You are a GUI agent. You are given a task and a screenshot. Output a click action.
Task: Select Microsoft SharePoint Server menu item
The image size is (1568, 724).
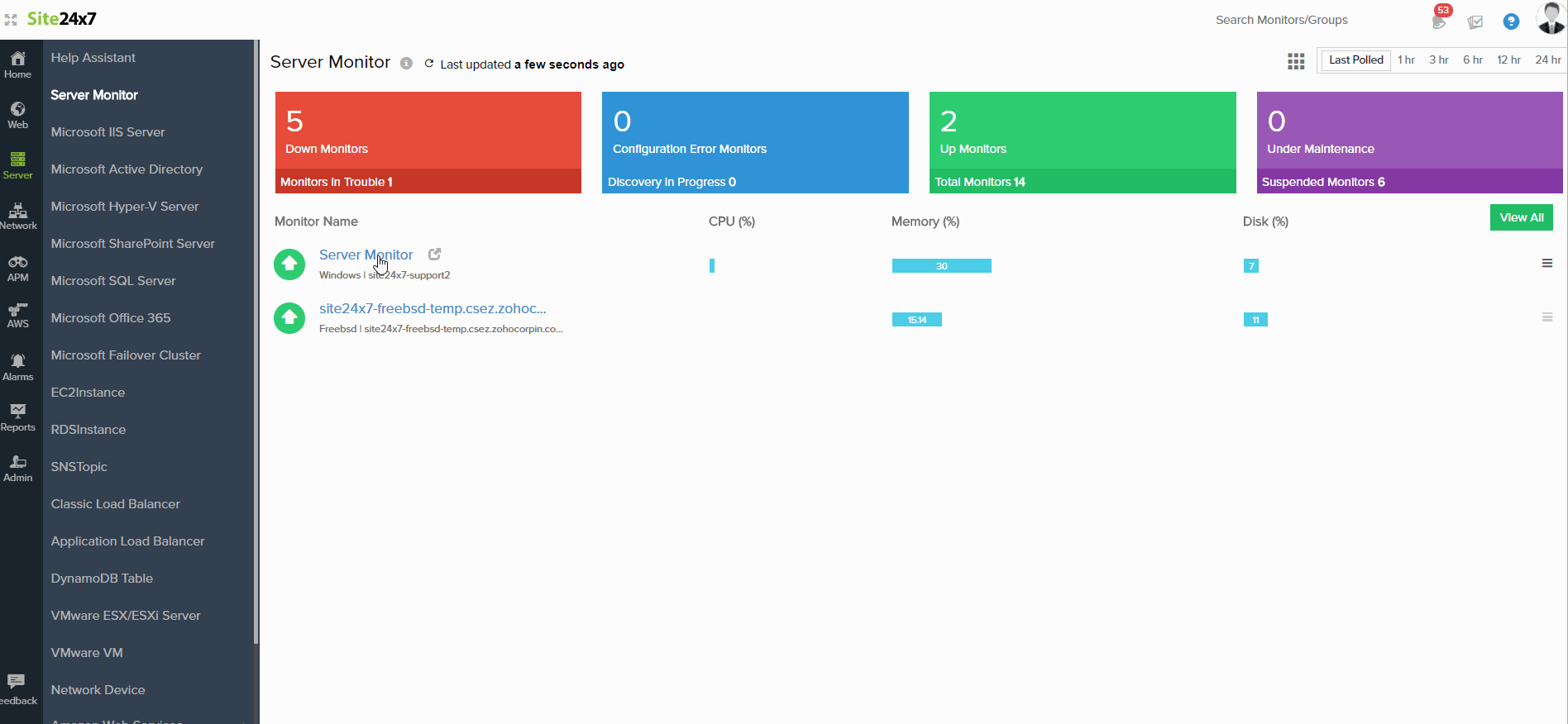(133, 244)
